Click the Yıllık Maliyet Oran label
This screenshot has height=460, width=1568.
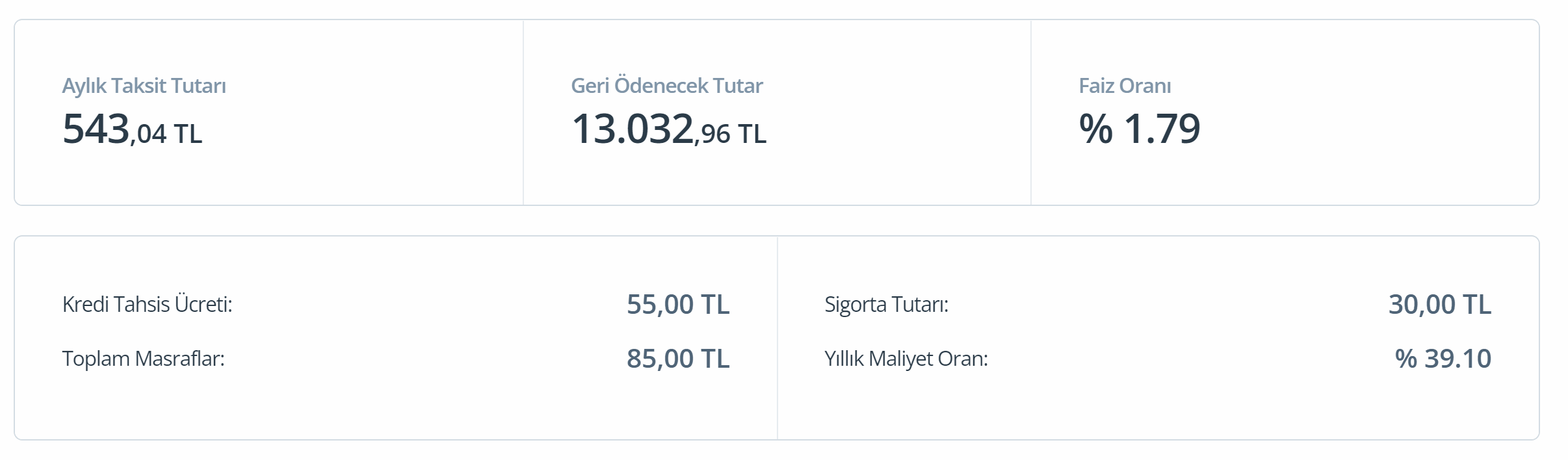(x=906, y=358)
